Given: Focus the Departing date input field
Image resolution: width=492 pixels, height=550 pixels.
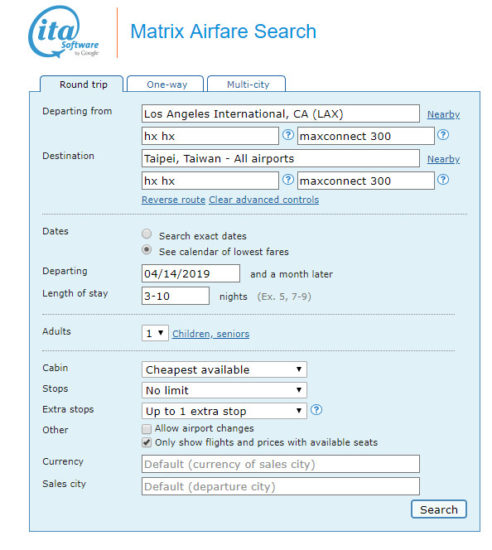Looking at the screenshot, I should pos(191,274).
